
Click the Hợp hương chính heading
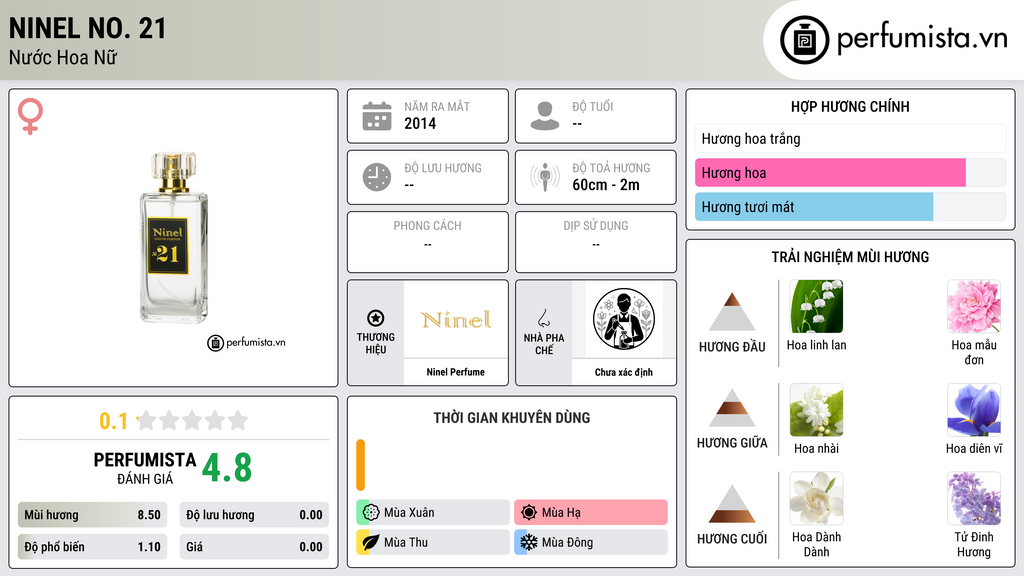[x=850, y=106]
